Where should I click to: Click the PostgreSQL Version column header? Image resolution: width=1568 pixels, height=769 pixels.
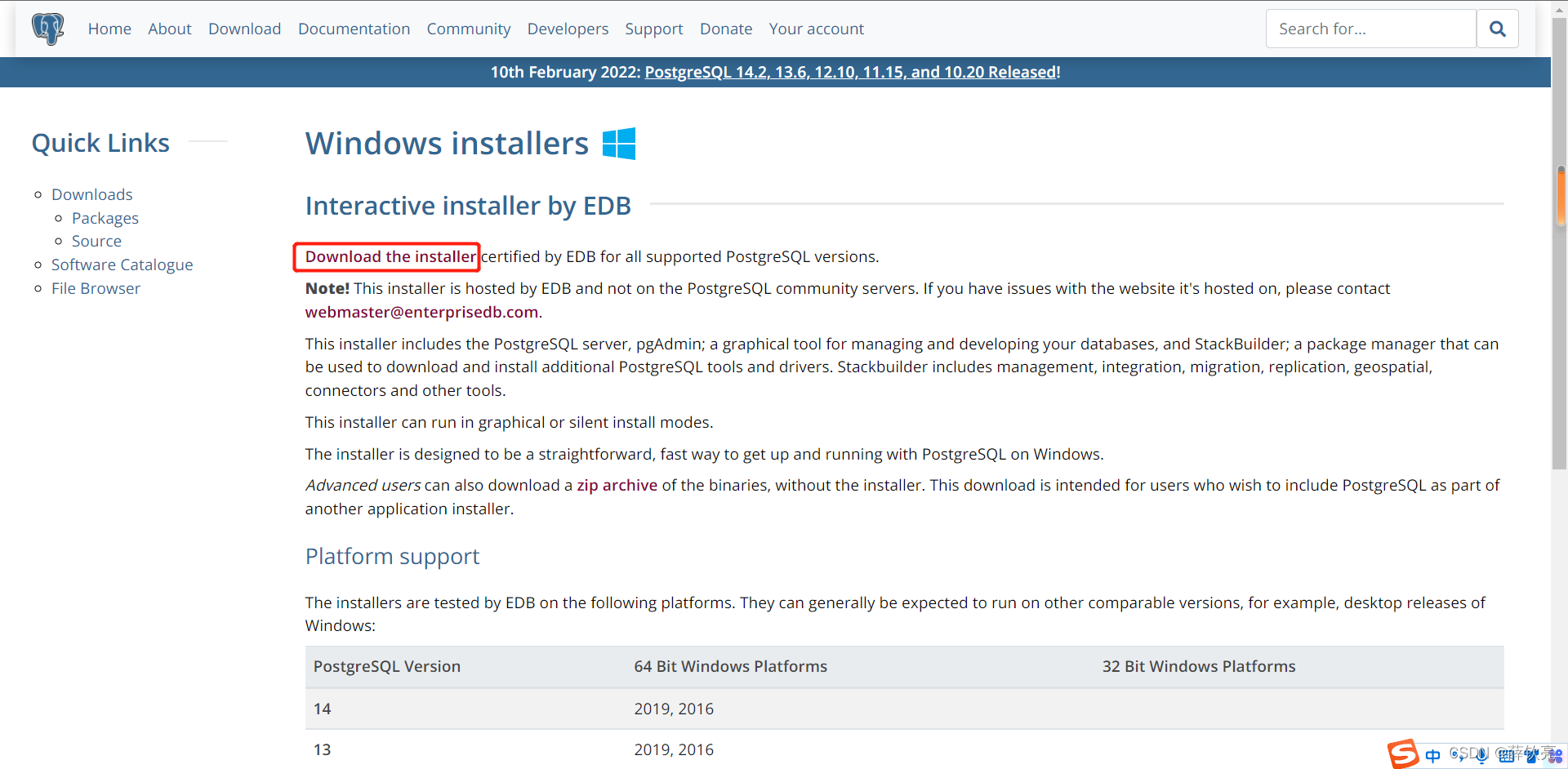[387, 666]
